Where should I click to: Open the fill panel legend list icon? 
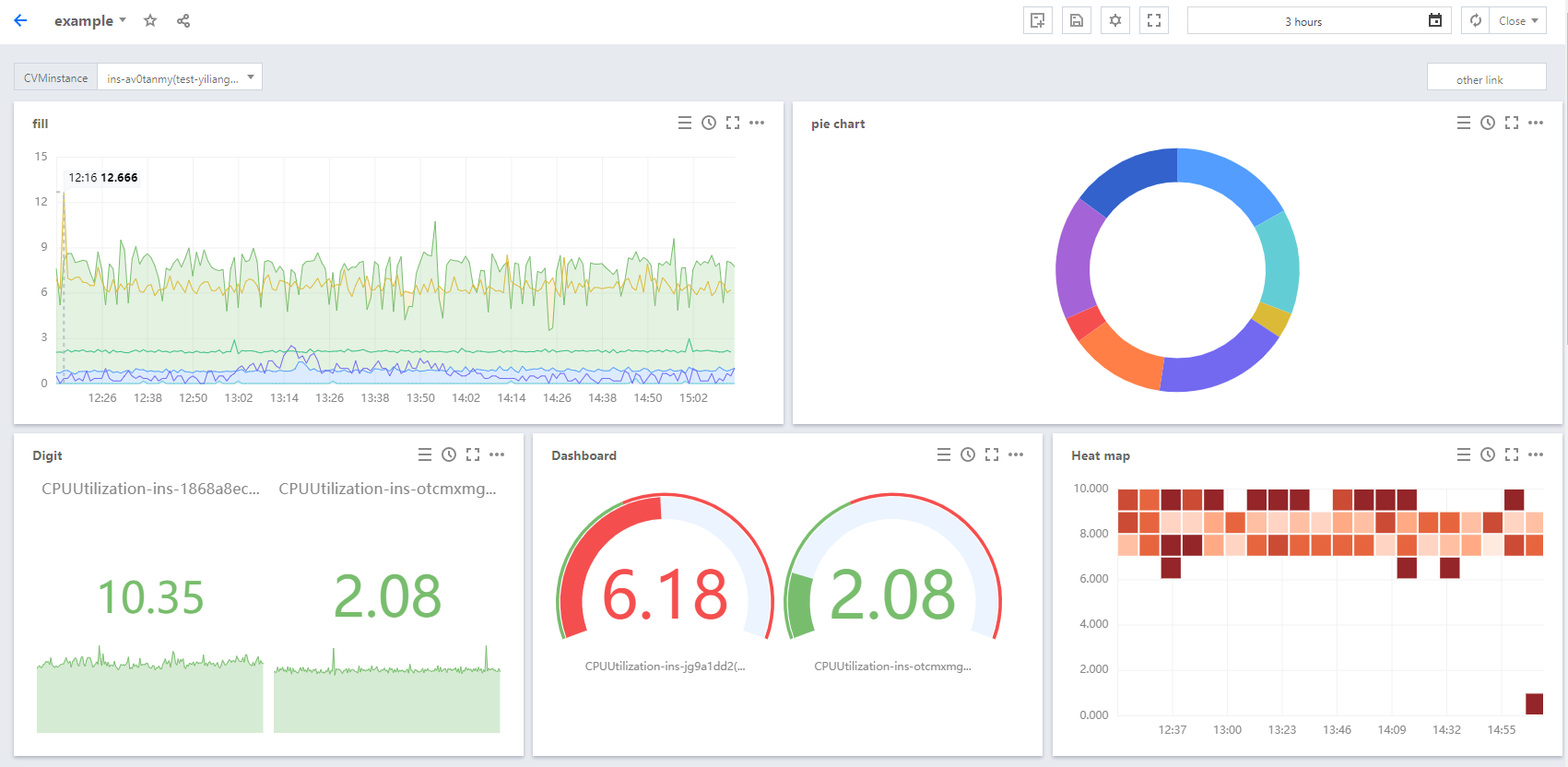click(685, 123)
